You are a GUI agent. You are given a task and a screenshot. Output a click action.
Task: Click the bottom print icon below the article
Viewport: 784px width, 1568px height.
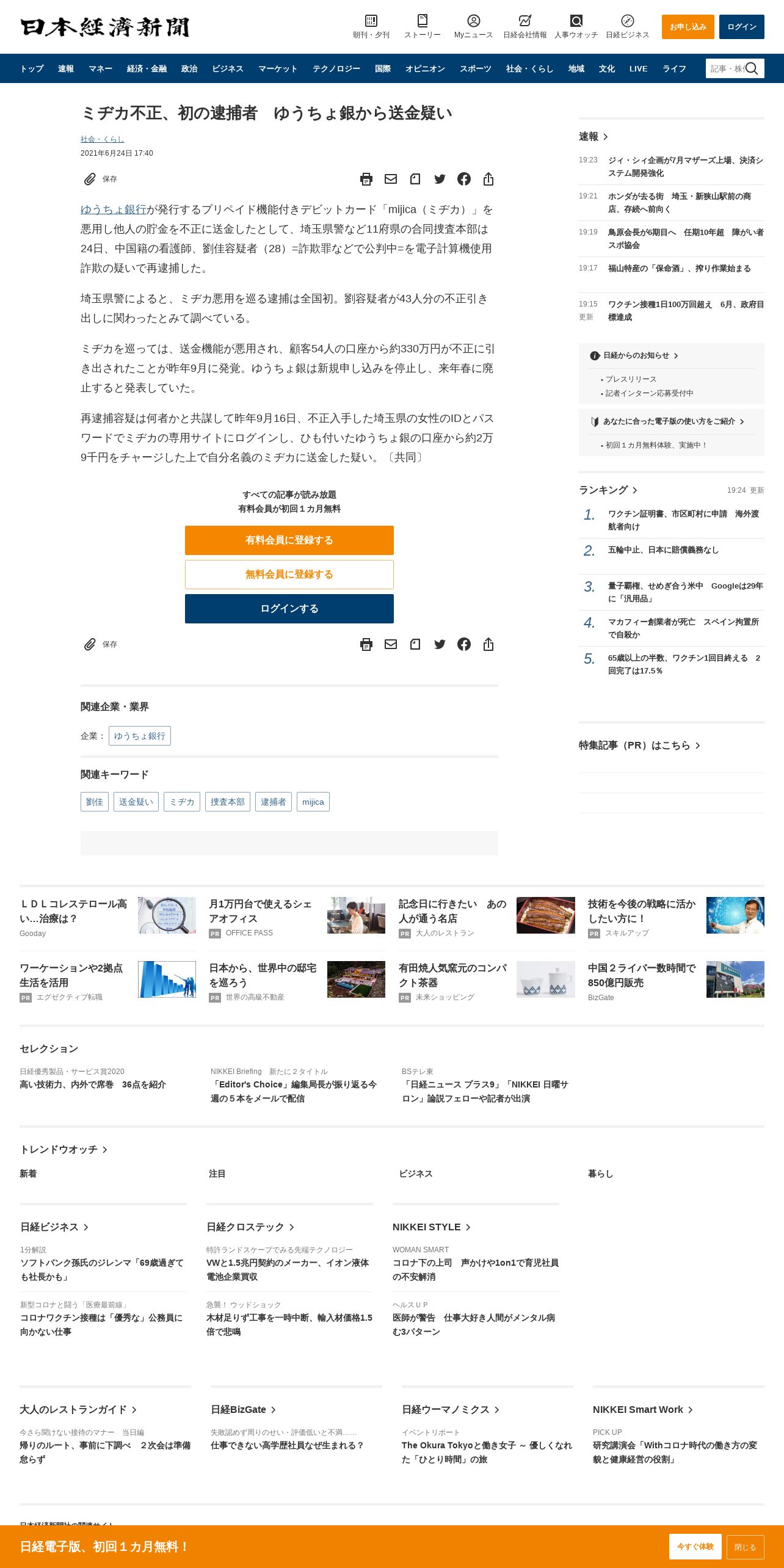tap(366, 644)
